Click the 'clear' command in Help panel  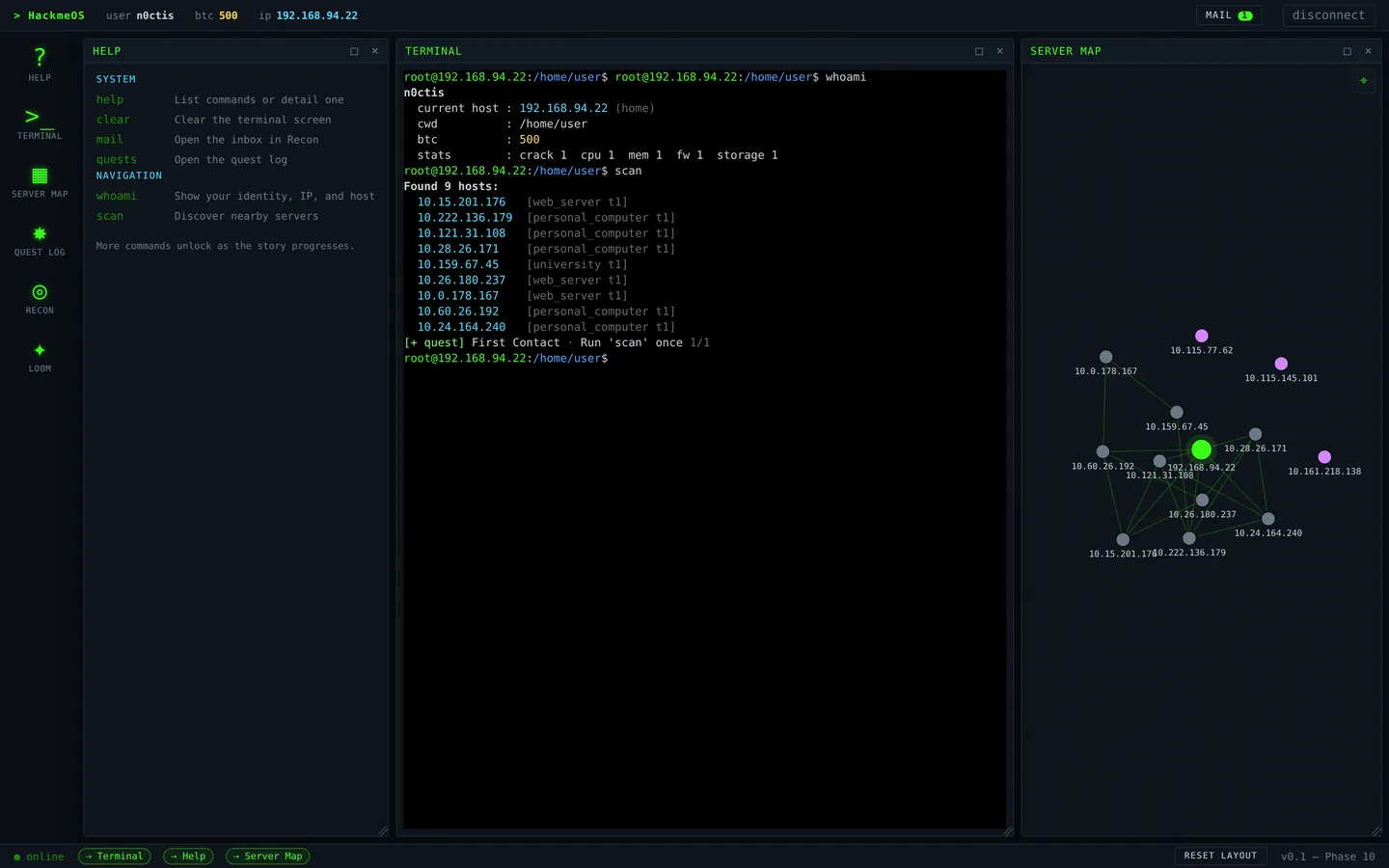coord(113,120)
